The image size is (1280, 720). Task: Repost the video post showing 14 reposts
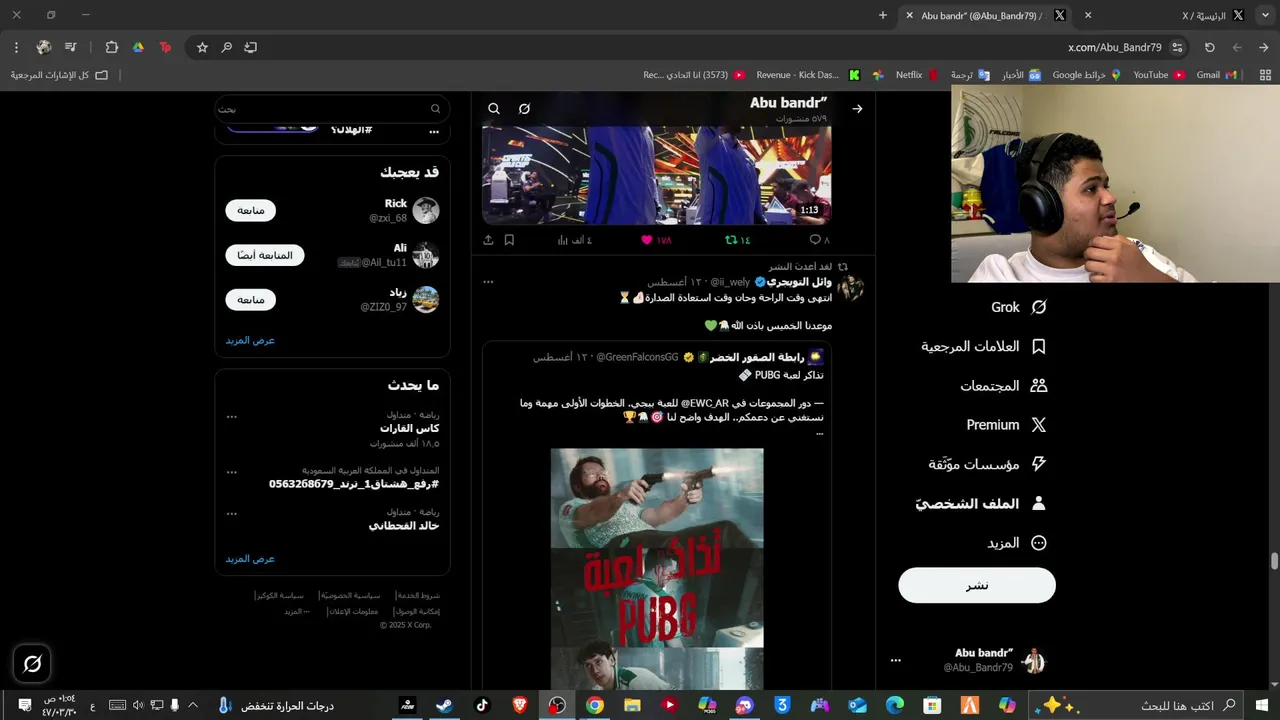(x=737, y=240)
